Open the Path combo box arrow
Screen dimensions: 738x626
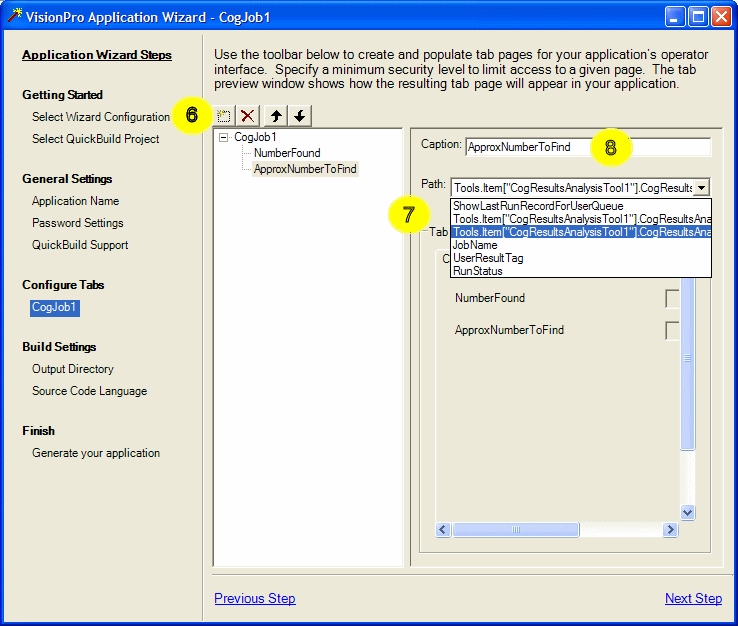pyautogui.click(x=702, y=187)
